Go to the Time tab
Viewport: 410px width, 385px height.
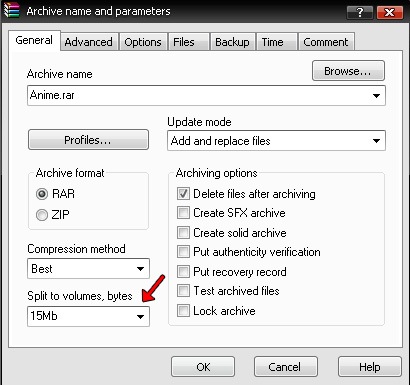277,42
